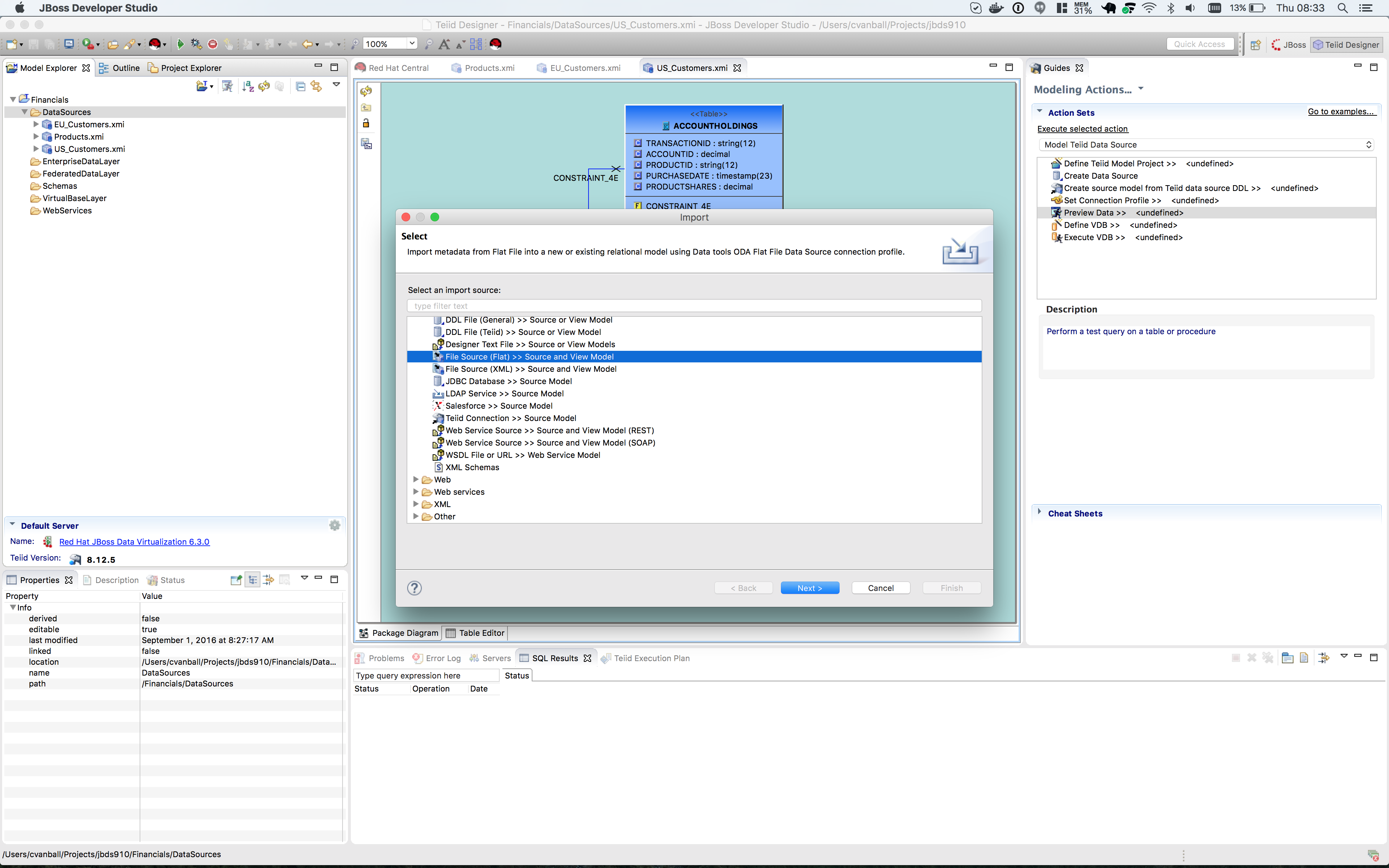This screenshot has height=868, width=1389.
Task: Click the alphabetical sort icon in Model Explorer
Action: coord(248,86)
